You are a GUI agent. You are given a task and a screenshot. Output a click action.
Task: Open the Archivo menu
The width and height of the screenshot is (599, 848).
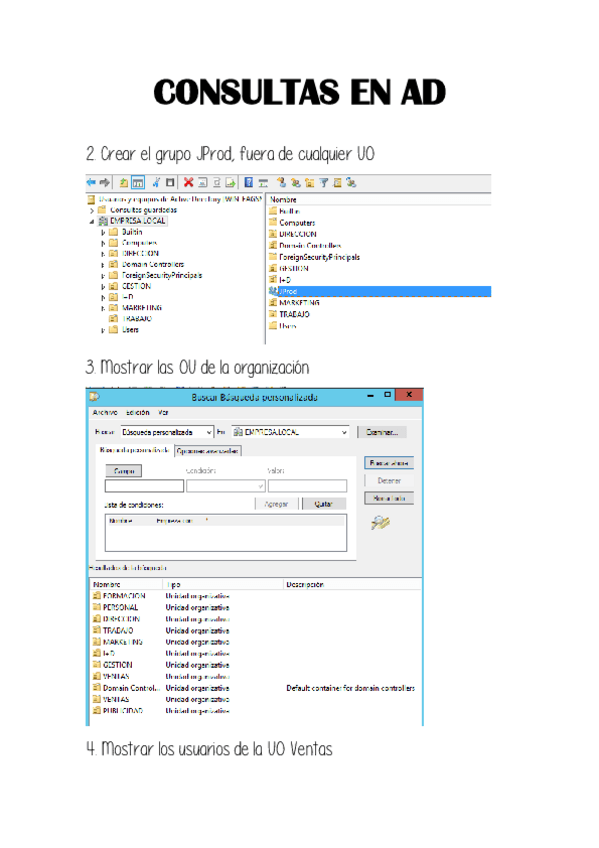[x=105, y=413]
